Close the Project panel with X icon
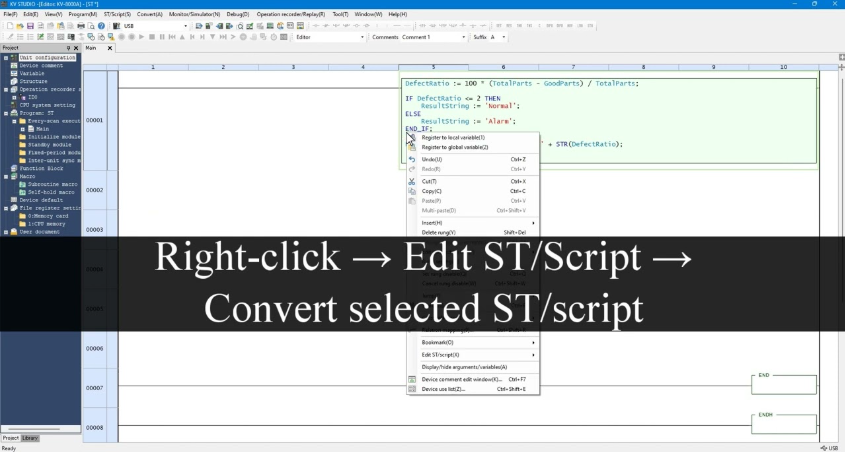 (x=76, y=48)
